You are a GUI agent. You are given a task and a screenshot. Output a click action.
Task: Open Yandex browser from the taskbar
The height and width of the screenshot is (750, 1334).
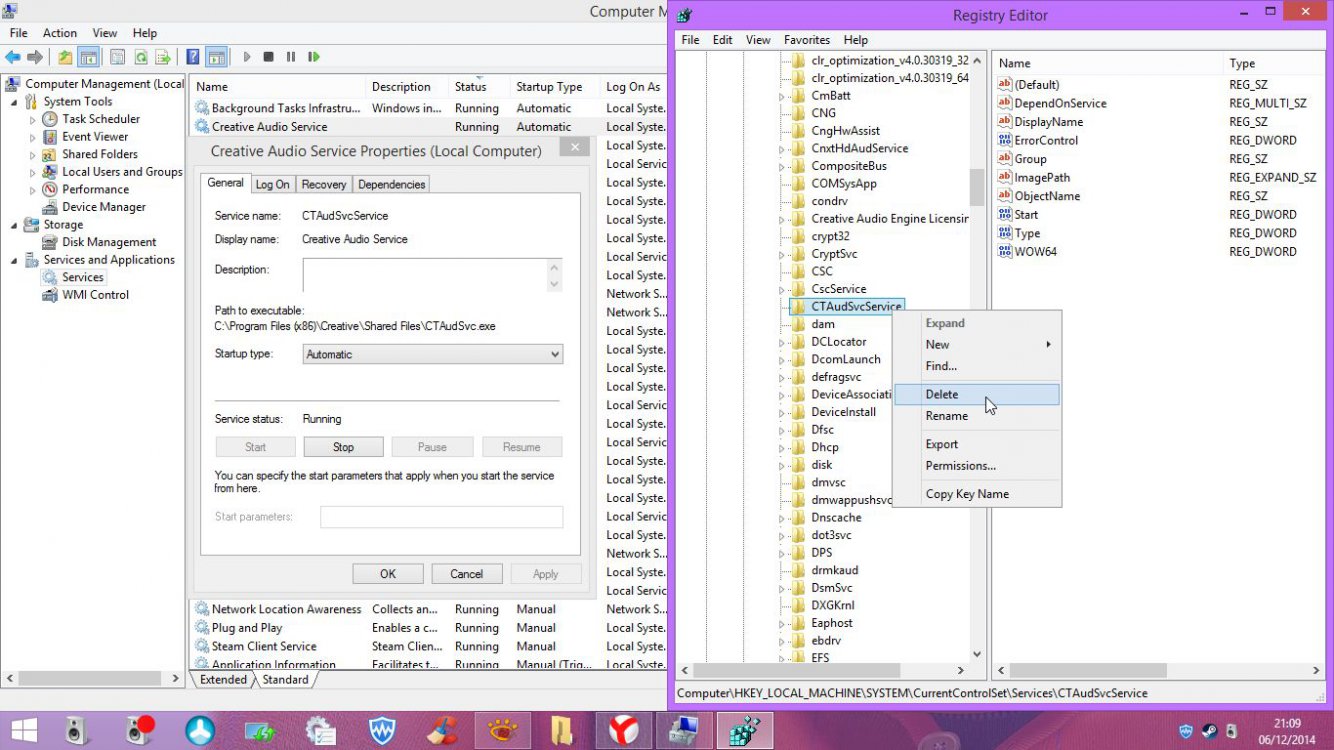pos(624,730)
